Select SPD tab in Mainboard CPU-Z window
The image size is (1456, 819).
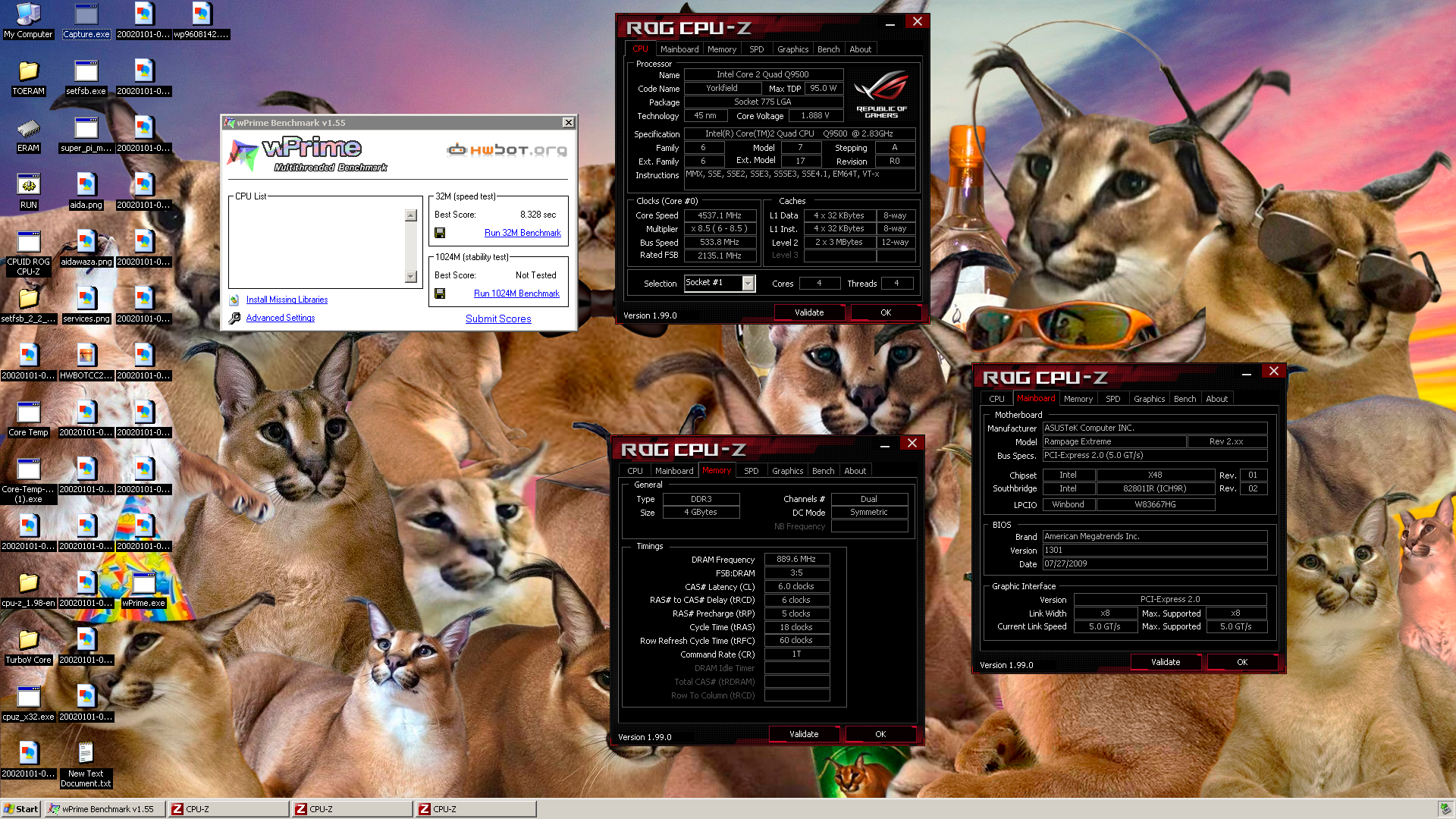pos(1112,399)
